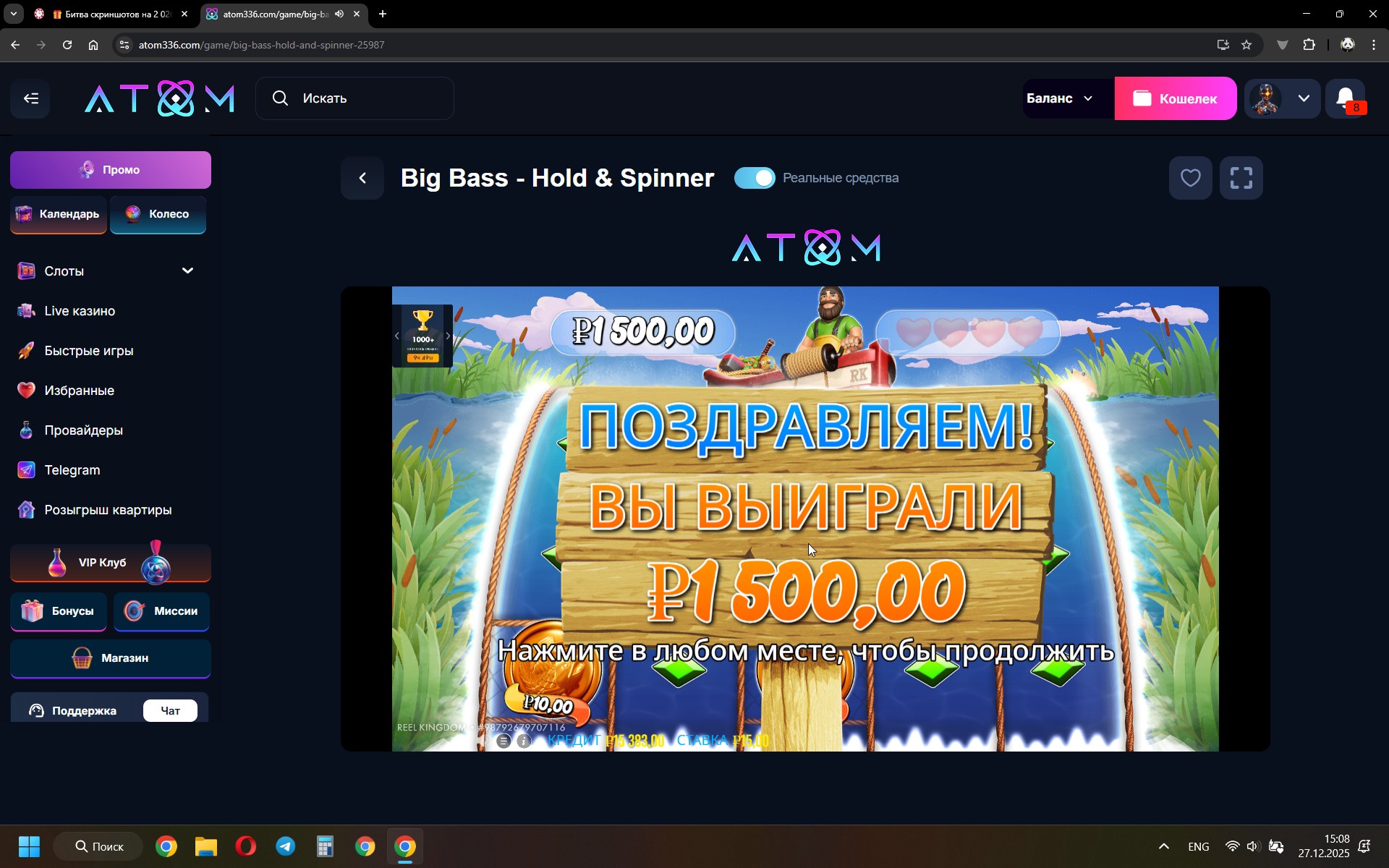Expand the profile avatar dropdown
Viewport: 1389px width, 868px height.
point(1303,98)
